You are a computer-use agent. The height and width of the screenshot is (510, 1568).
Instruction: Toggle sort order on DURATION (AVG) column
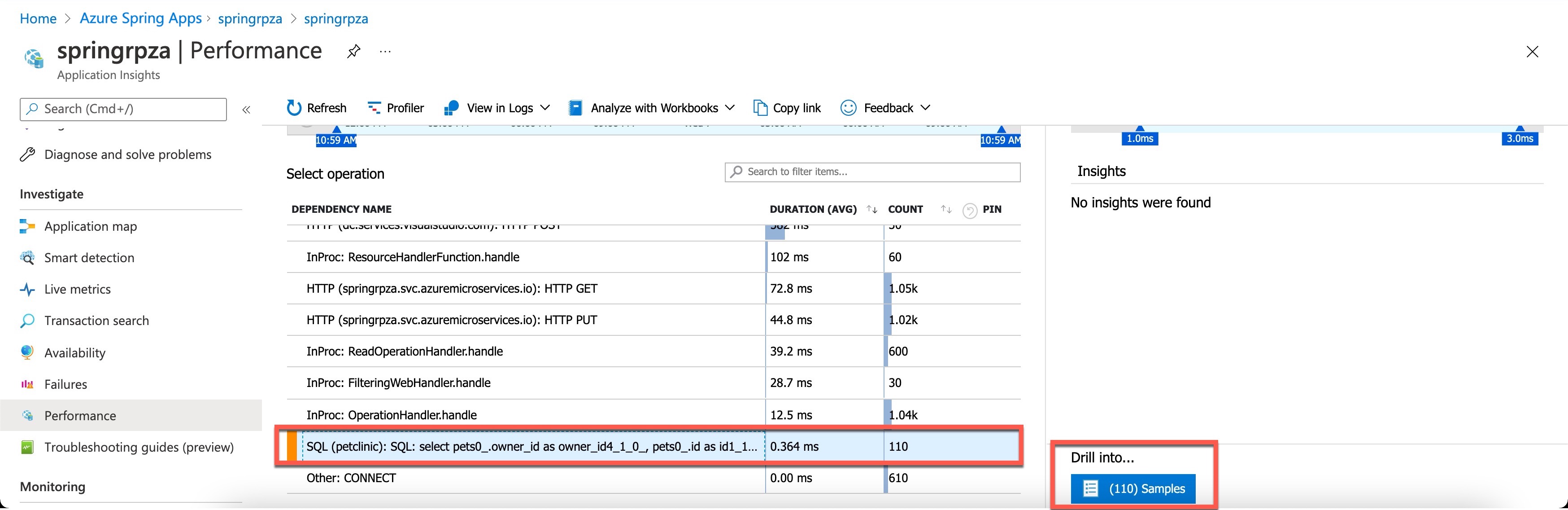[871, 209]
